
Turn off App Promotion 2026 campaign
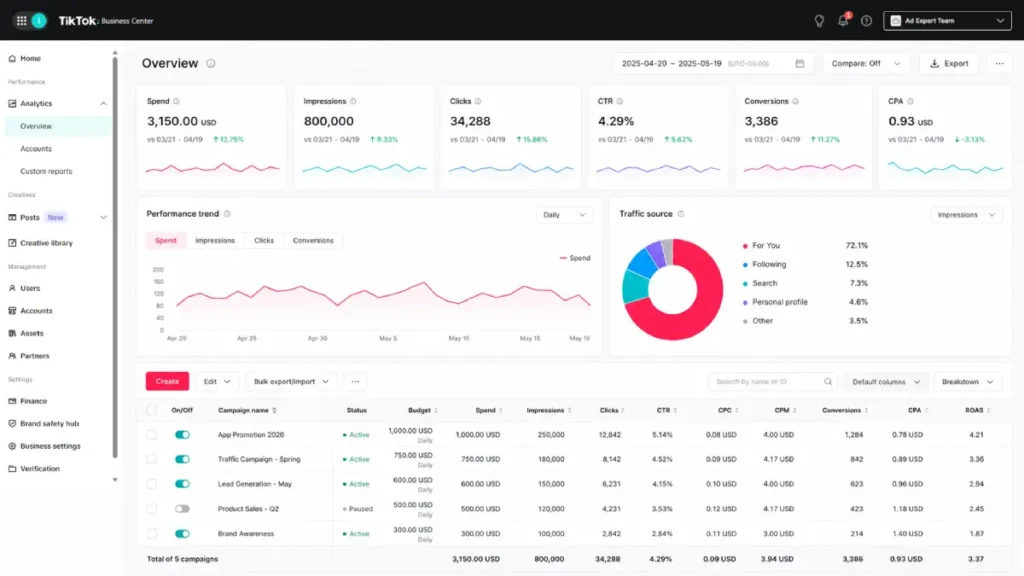pos(182,435)
